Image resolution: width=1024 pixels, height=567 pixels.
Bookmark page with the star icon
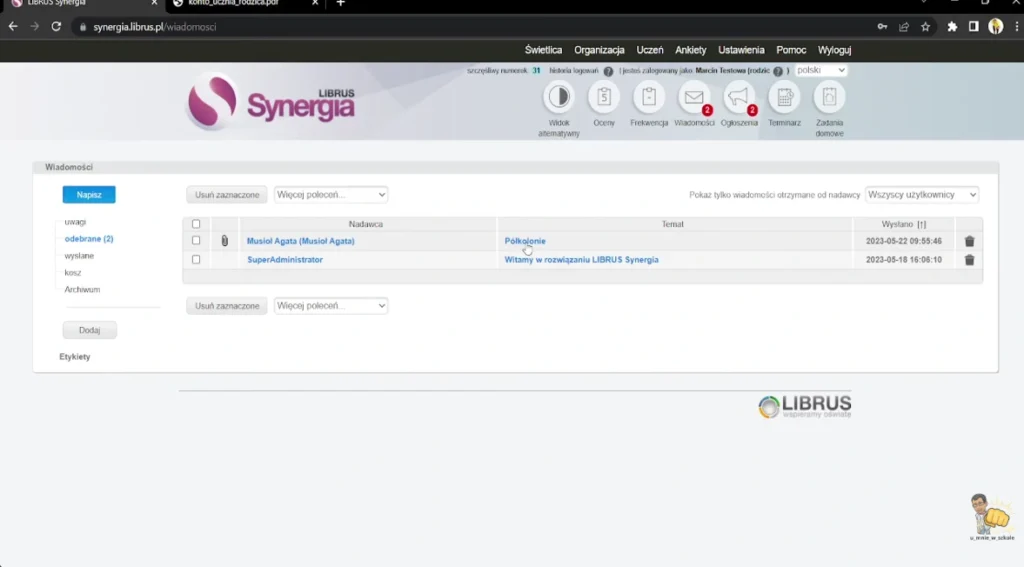pos(925,27)
